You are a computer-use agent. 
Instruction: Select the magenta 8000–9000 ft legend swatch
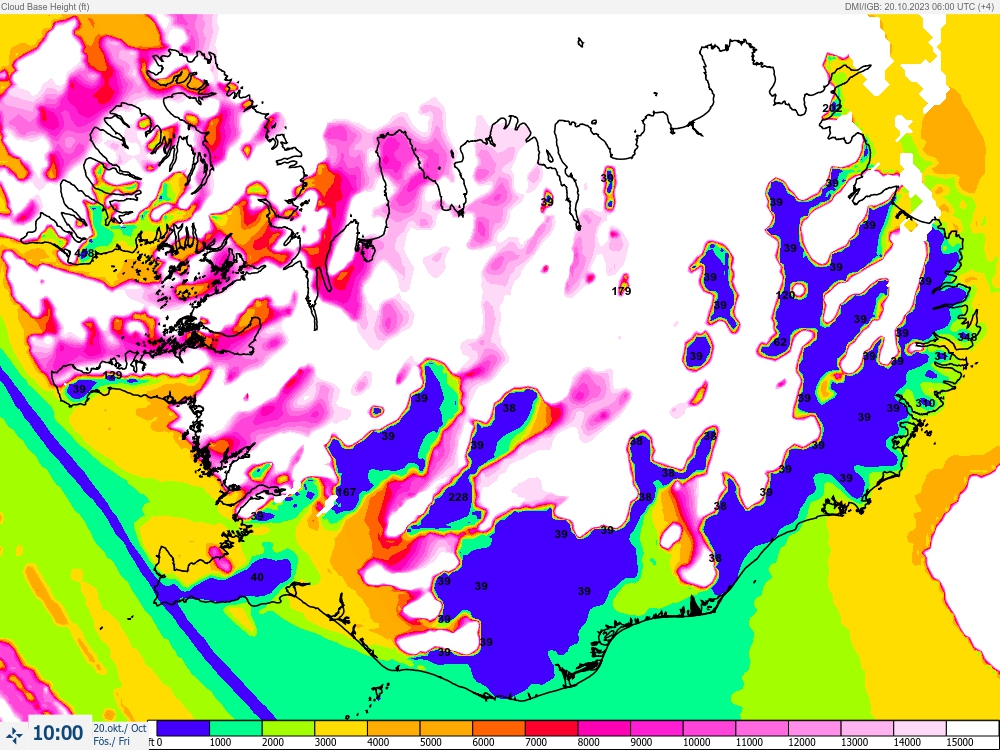604,728
